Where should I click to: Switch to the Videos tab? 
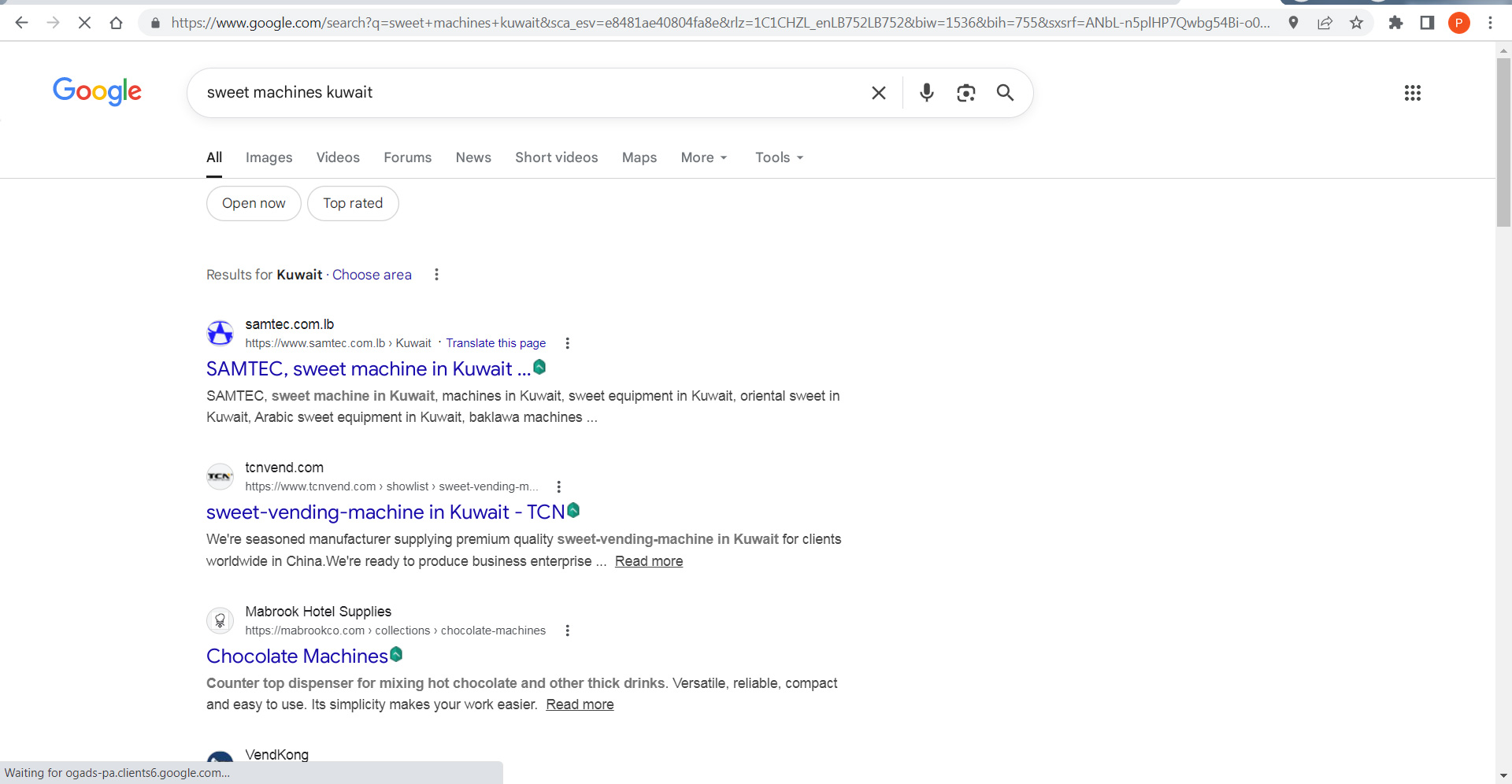tap(338, 157)
